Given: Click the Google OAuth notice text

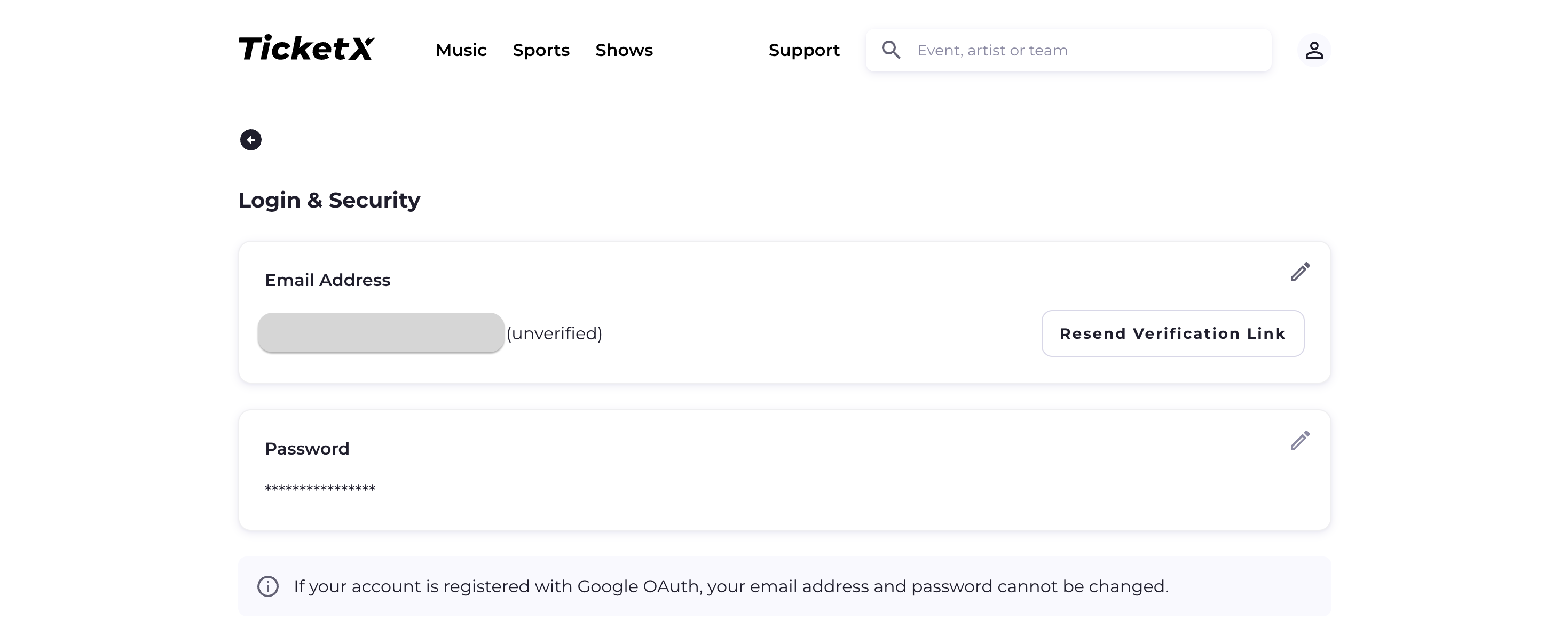Looking at the screenshot, I should pyautogui.click(x=730, y=586).
